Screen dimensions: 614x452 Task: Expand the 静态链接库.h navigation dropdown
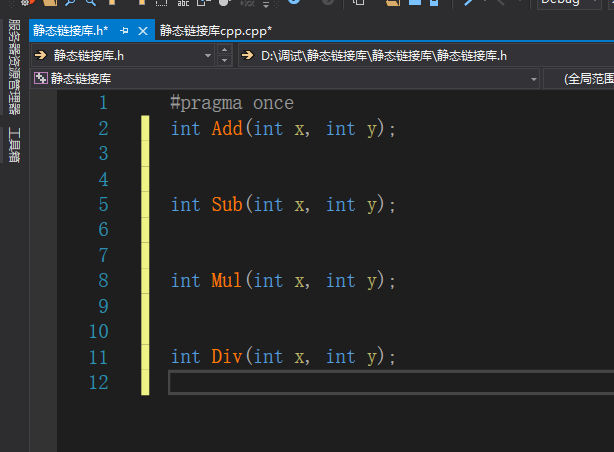point(207,55)
